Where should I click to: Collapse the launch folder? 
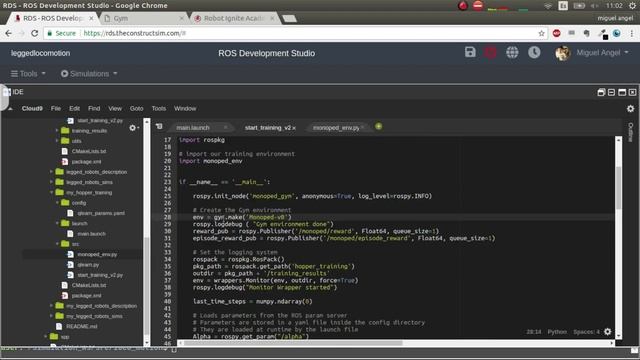click(57, 223)
